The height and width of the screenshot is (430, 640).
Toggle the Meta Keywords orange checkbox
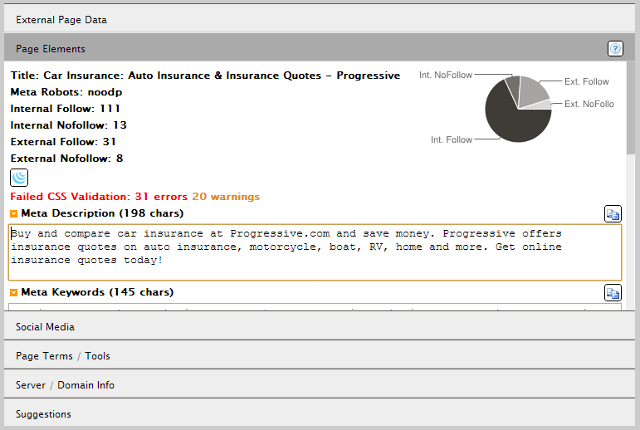coord(13,292)
